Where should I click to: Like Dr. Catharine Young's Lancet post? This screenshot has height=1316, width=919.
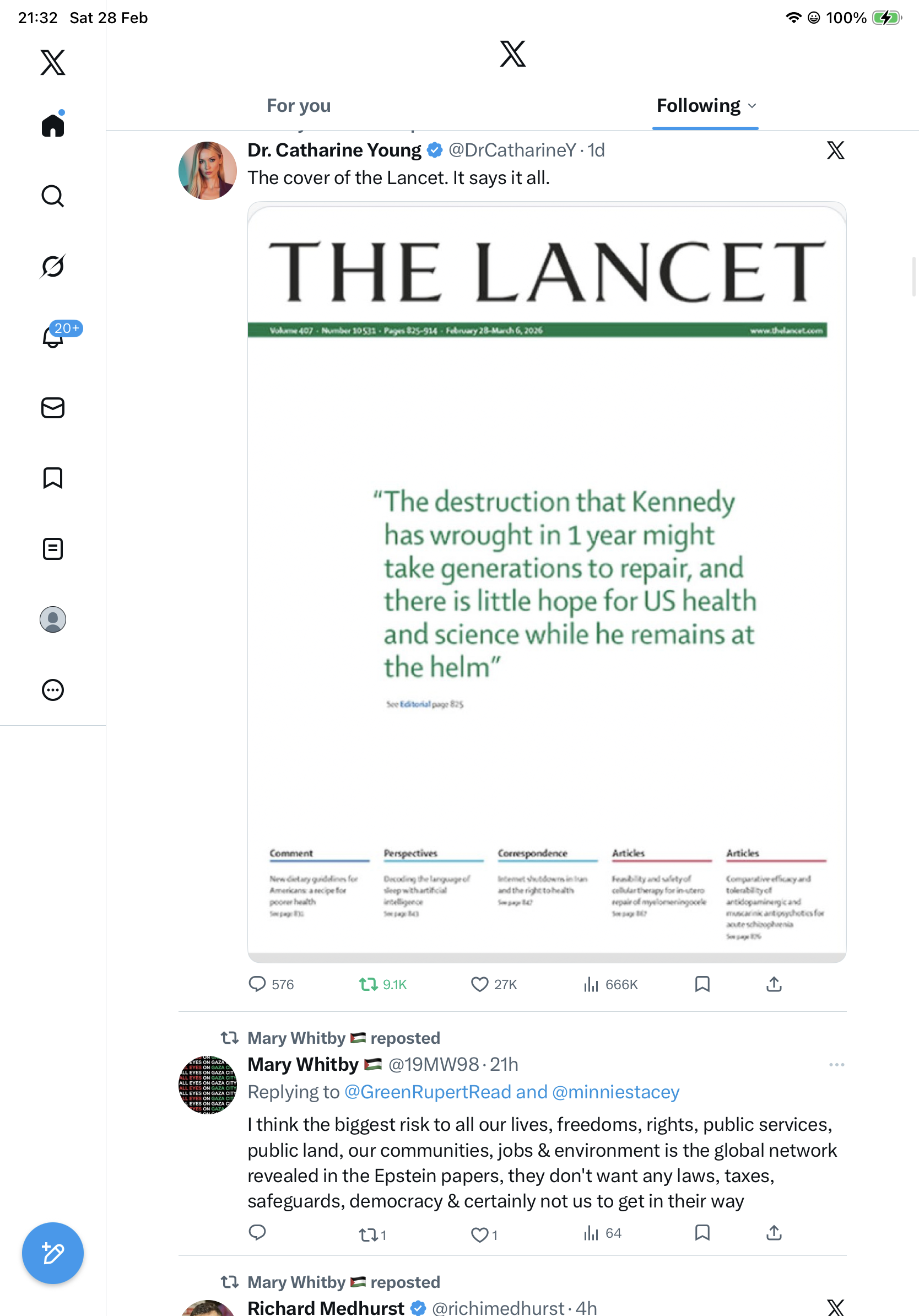(x=479, y=984)
